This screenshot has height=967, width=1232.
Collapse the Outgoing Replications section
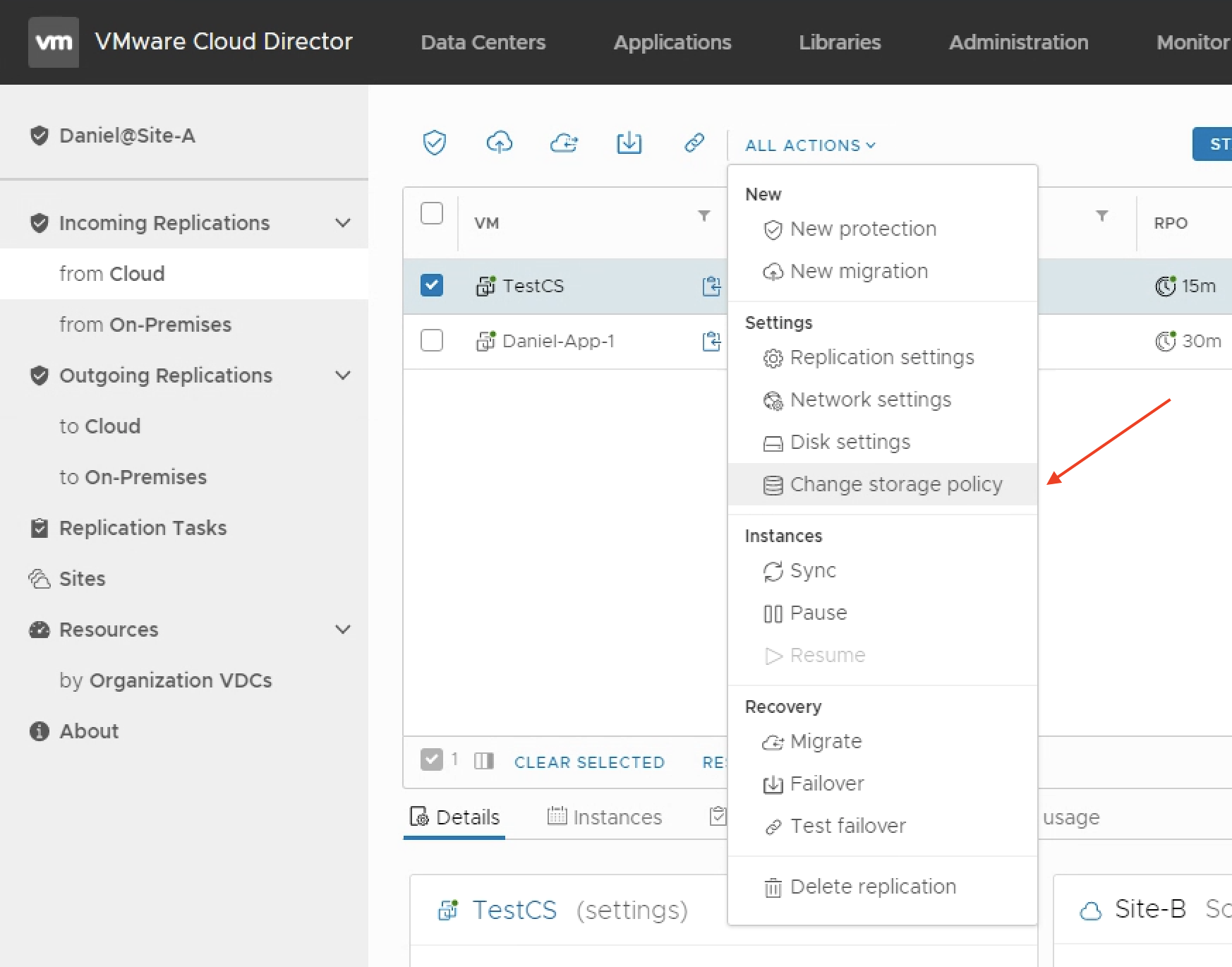[343, 376]
